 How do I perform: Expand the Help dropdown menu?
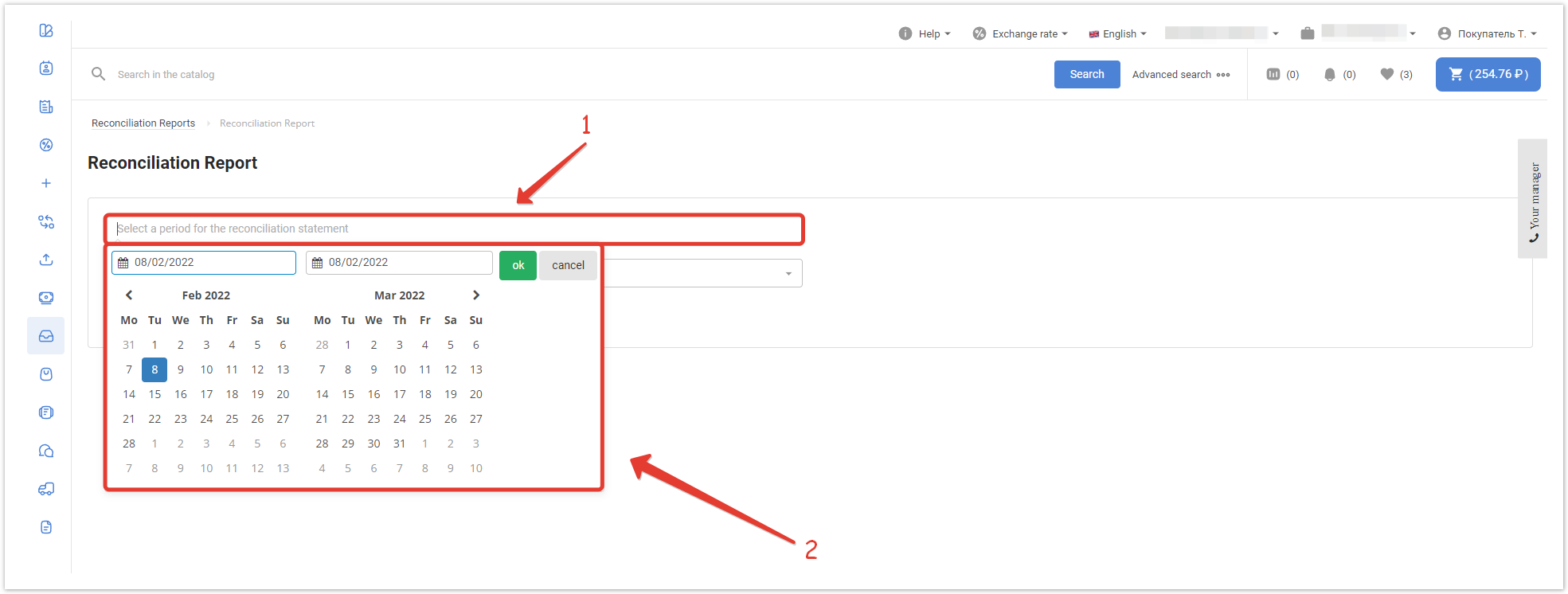(925, 33)
